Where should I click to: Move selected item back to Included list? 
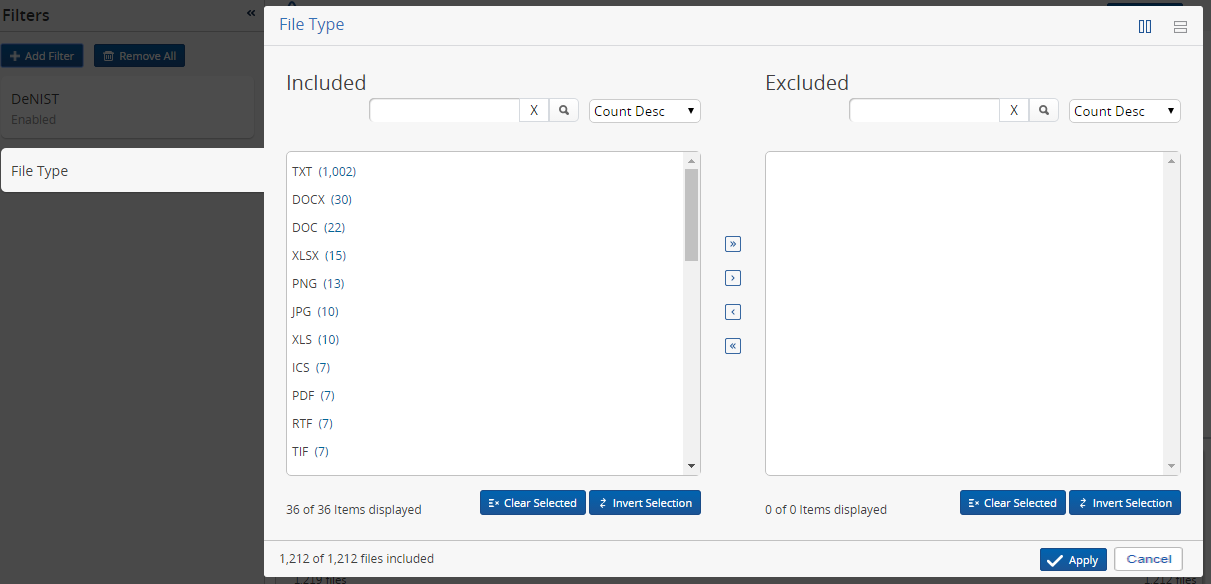tap(733, 312)
